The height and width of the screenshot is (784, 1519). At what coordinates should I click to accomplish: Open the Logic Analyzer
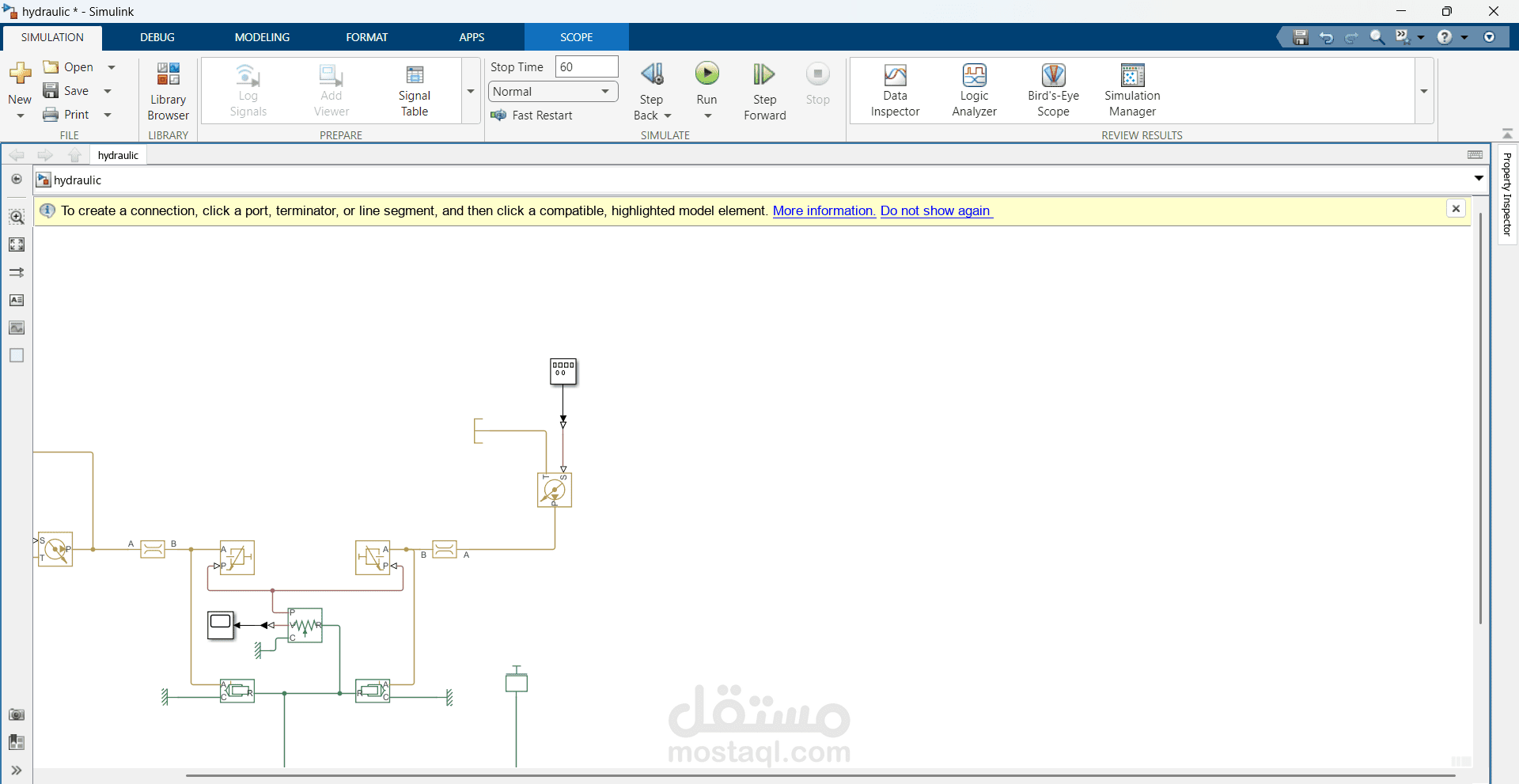pyautogui.click(x=974, y=90)
